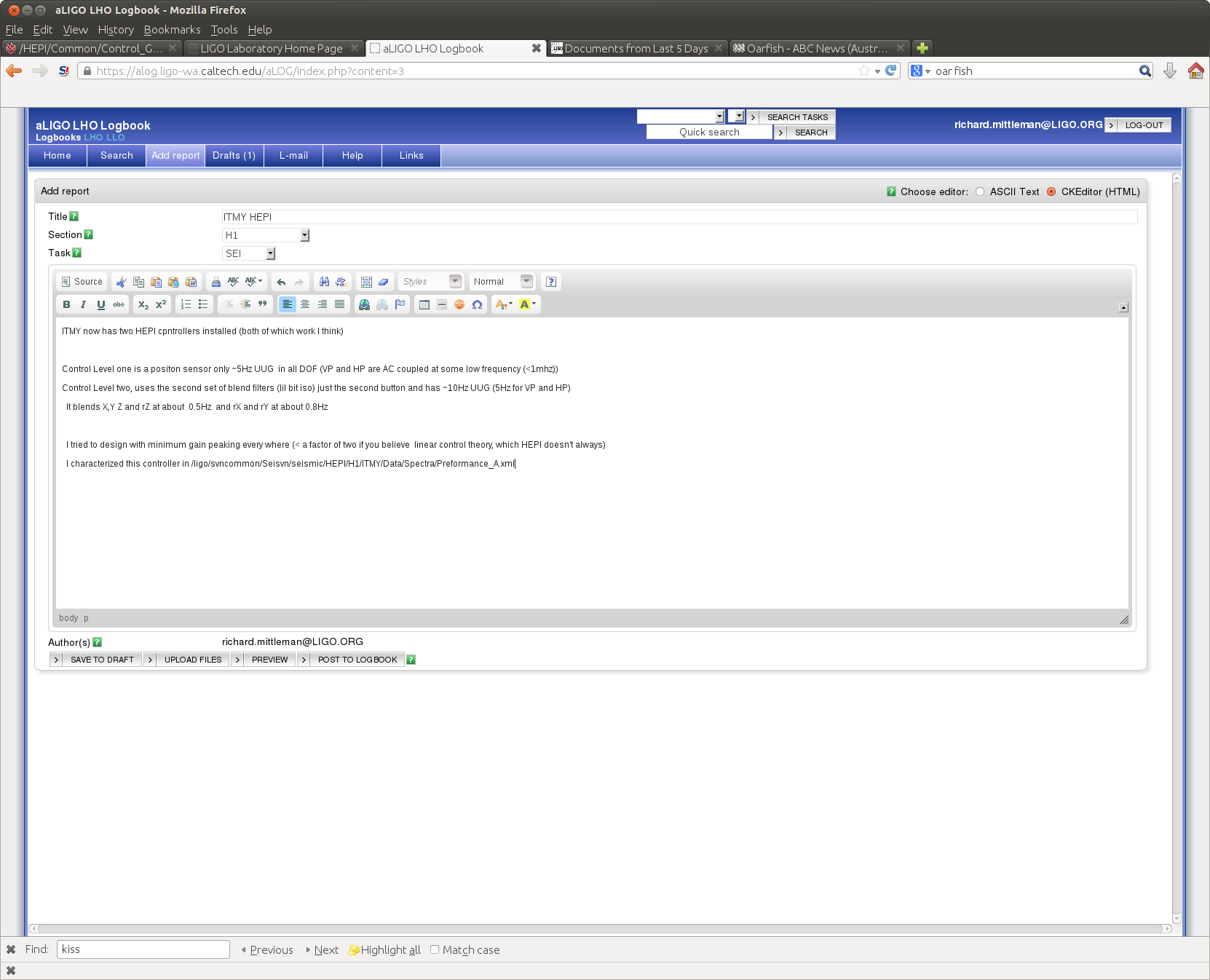Justify the text alignment
Image resolution: width=1210 pixels, height=980 pixels.
(x=339, y=304)
